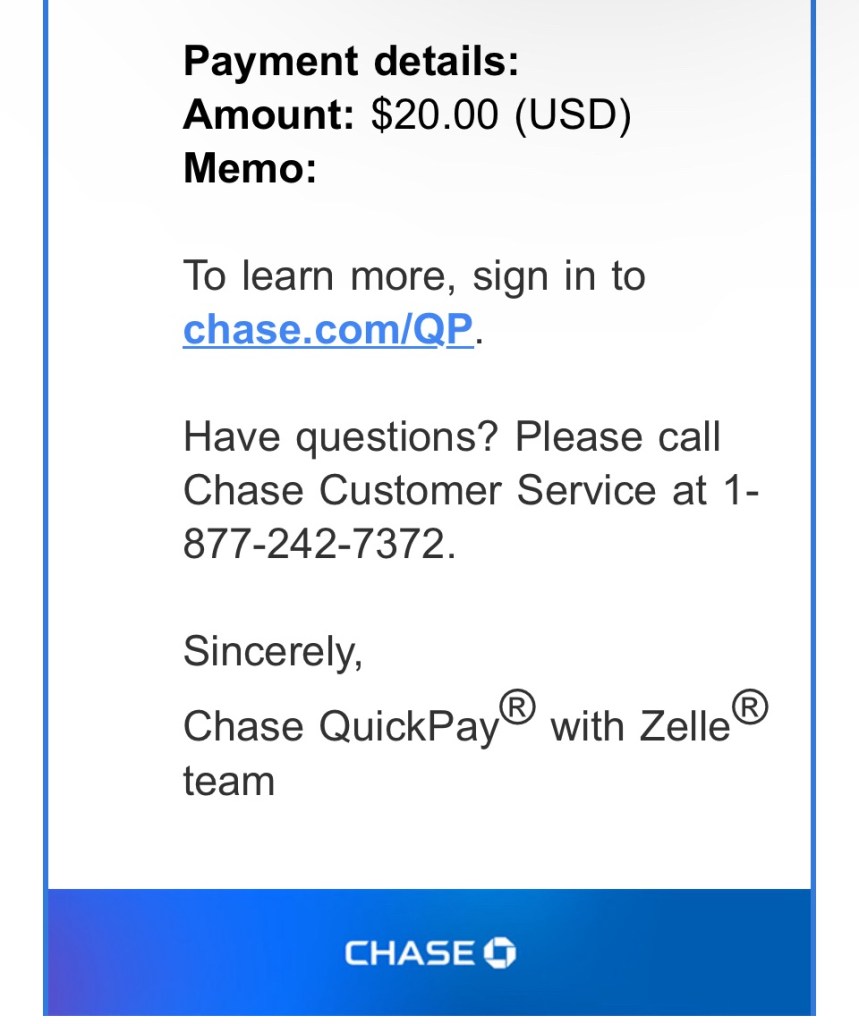The height and width of the screenshot is (1024, 859).
Task: Click the '(USD)' currency text
Action: pyautogui.click(x=572, y=116)
